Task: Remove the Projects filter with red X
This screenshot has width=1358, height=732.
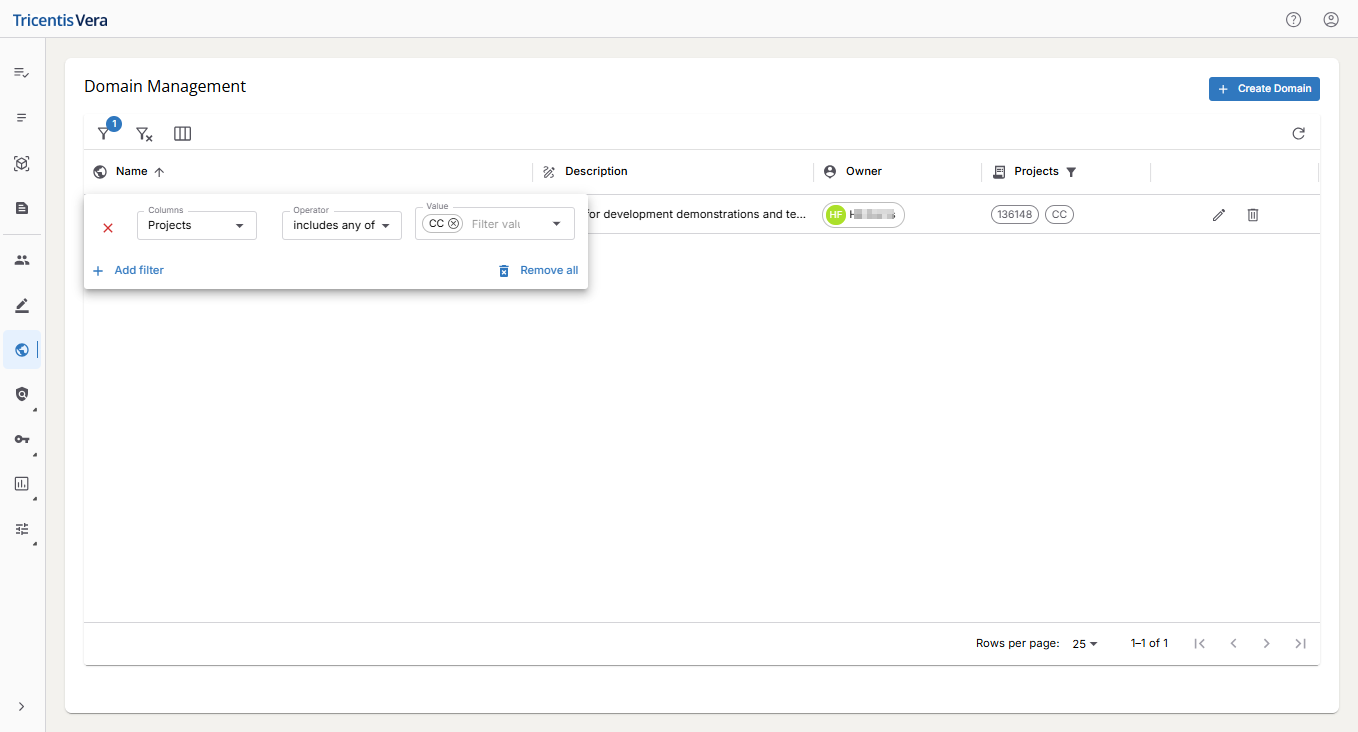Action: point(108,228)
